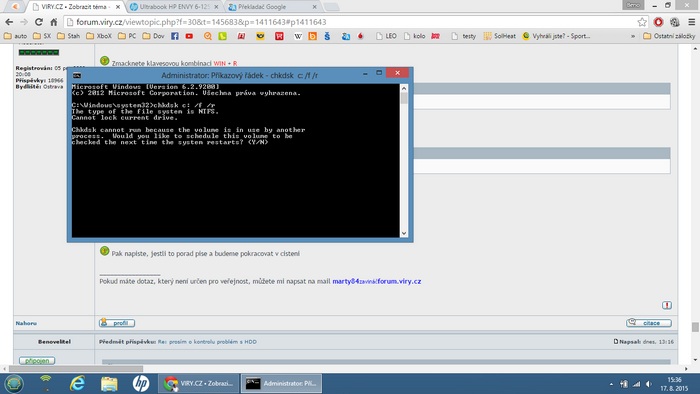Expand Ostatní záložky bookmarks folder
Image resolution: width=700 pixels, height=394 pixels.
point(669,36)
